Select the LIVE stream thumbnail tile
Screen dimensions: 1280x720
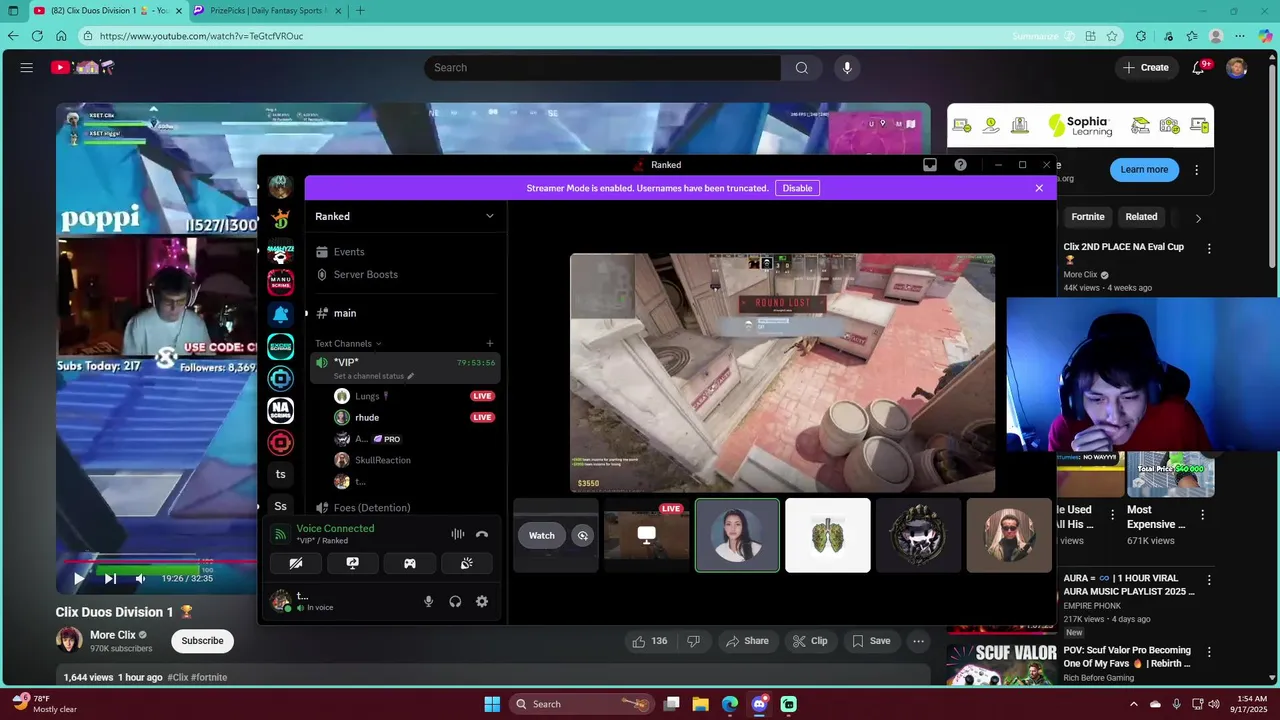pos(646,535)
